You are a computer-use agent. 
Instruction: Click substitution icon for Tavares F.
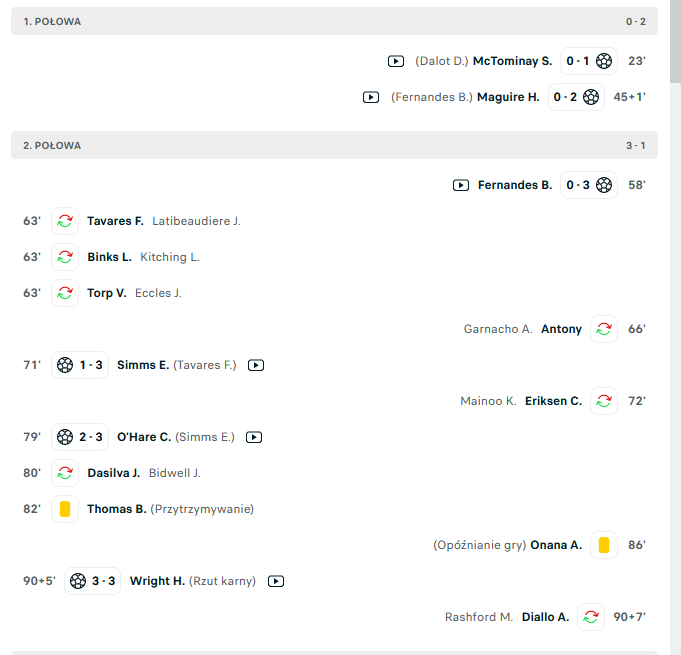[65, 221]
